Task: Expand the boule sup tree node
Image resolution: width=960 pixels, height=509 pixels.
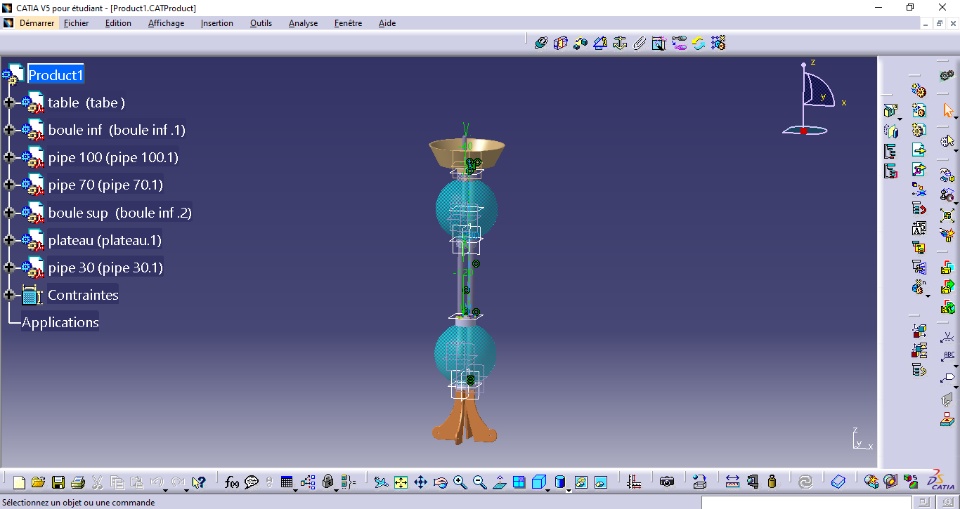Action: (x=9, y=213)
